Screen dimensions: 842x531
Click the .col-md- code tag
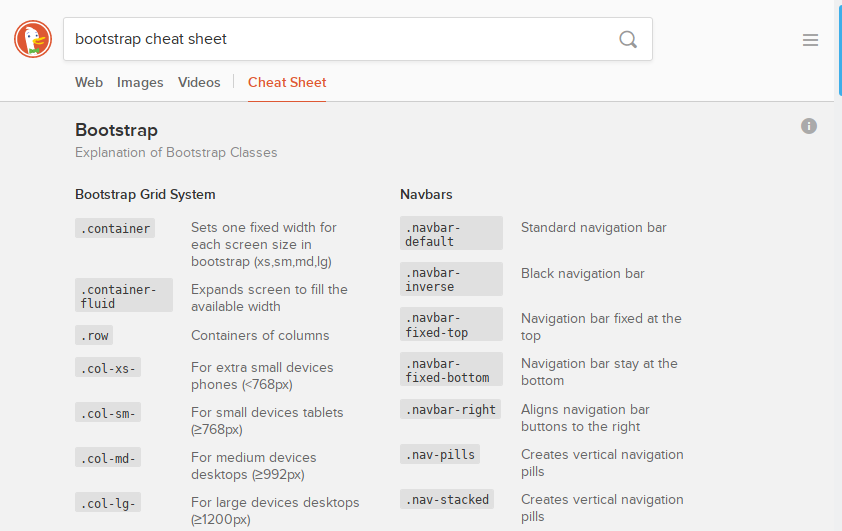(108, 458)
